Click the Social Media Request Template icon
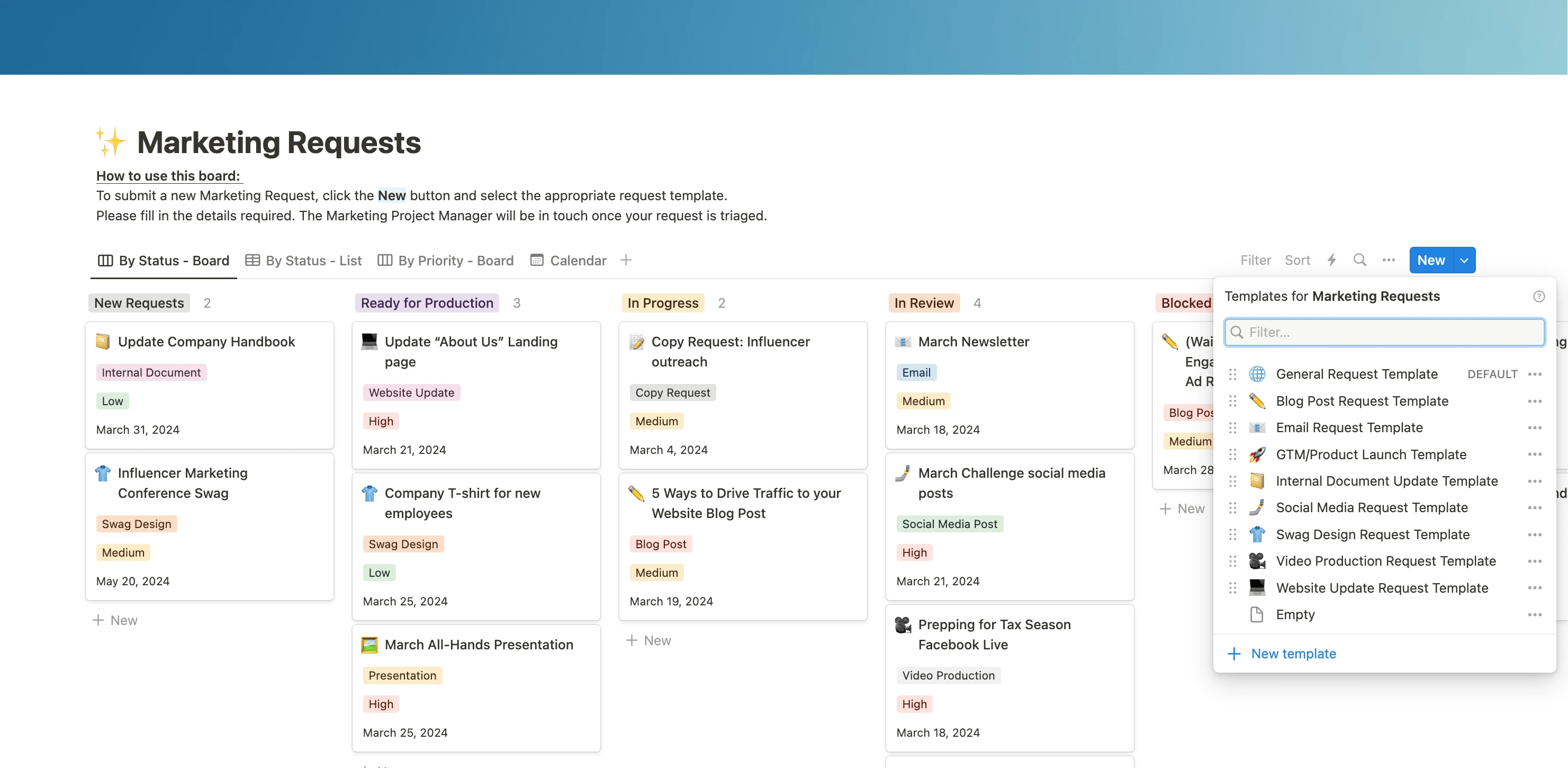Screen dimensions: 1568x768 click(1258, 507)
